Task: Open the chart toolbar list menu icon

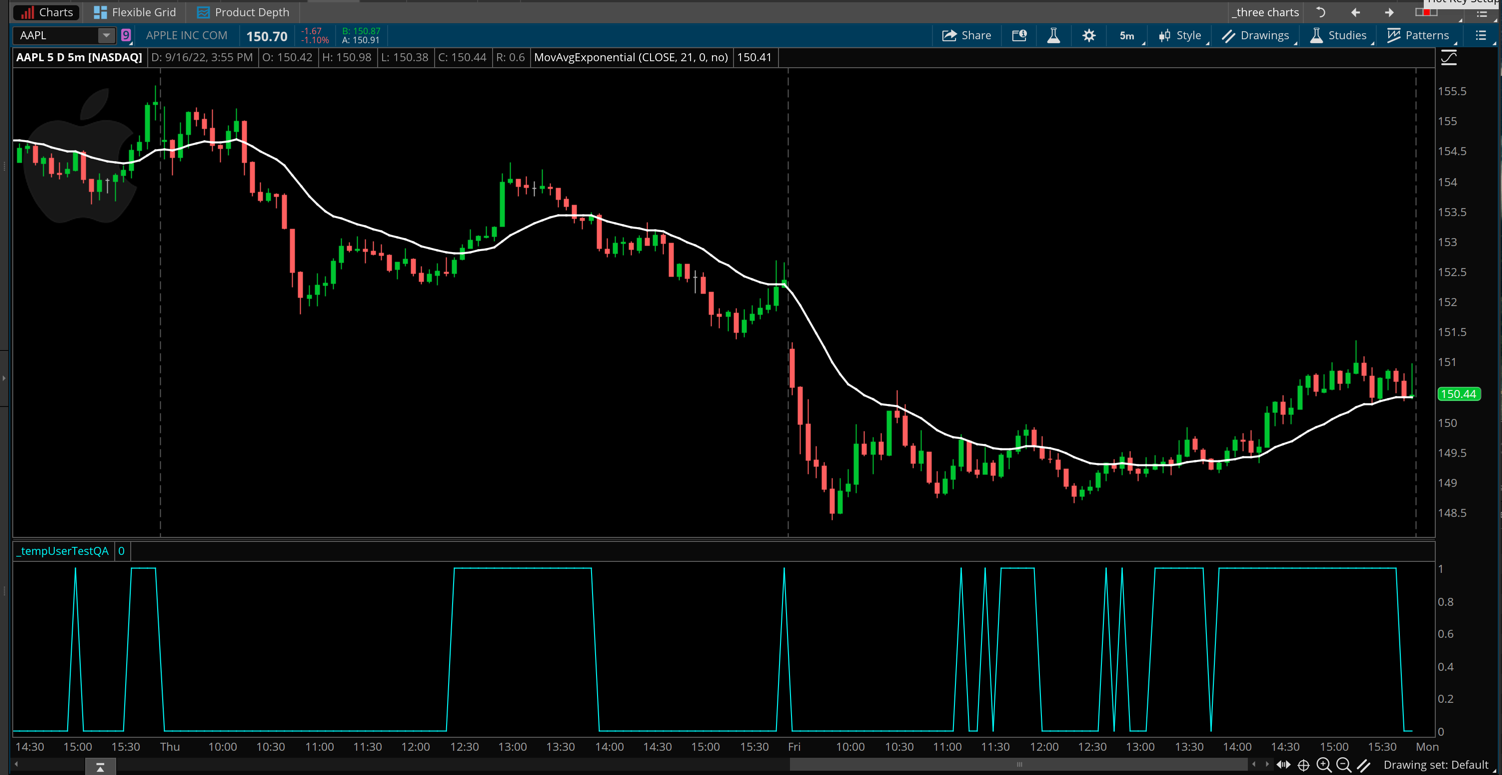Action: [1481, 35]
